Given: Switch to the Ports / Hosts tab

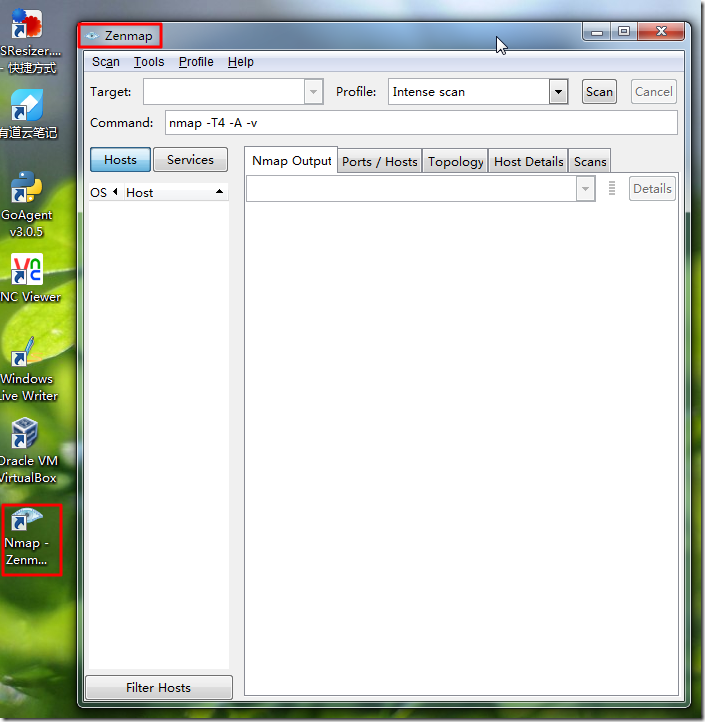Looking at the screenshot, I should point(379,162).
